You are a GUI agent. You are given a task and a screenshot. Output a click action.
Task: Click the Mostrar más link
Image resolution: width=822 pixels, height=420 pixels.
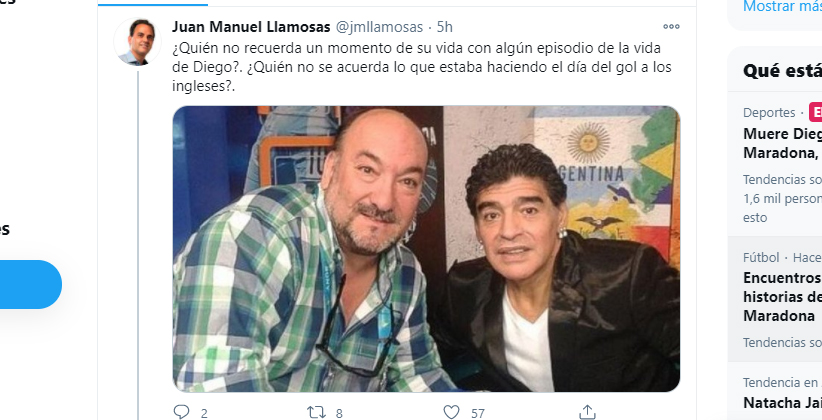[782, 6]
